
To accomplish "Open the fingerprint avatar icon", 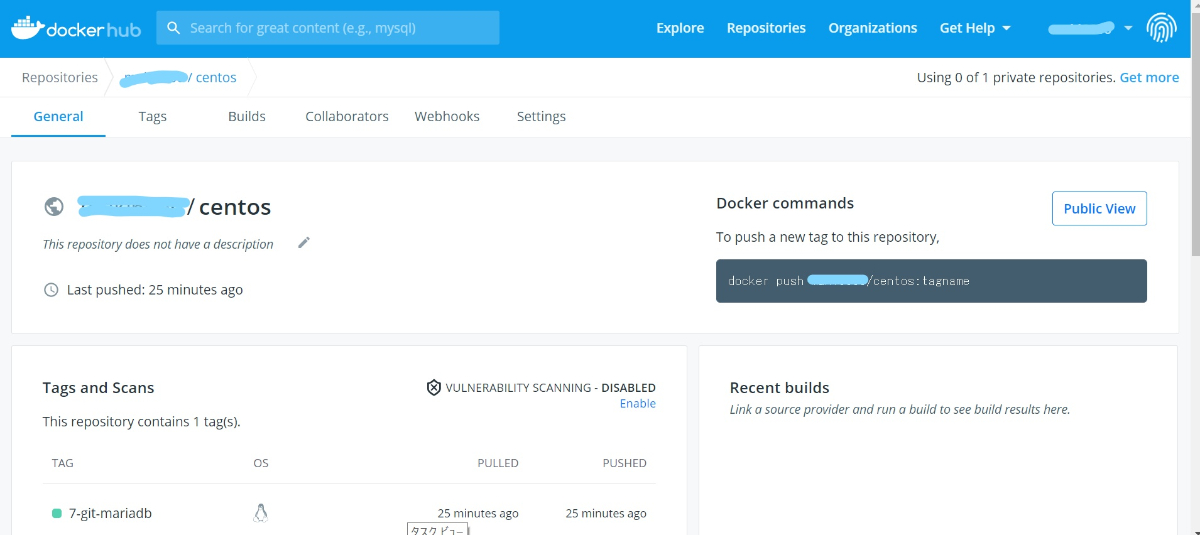I will [1161, 28].
